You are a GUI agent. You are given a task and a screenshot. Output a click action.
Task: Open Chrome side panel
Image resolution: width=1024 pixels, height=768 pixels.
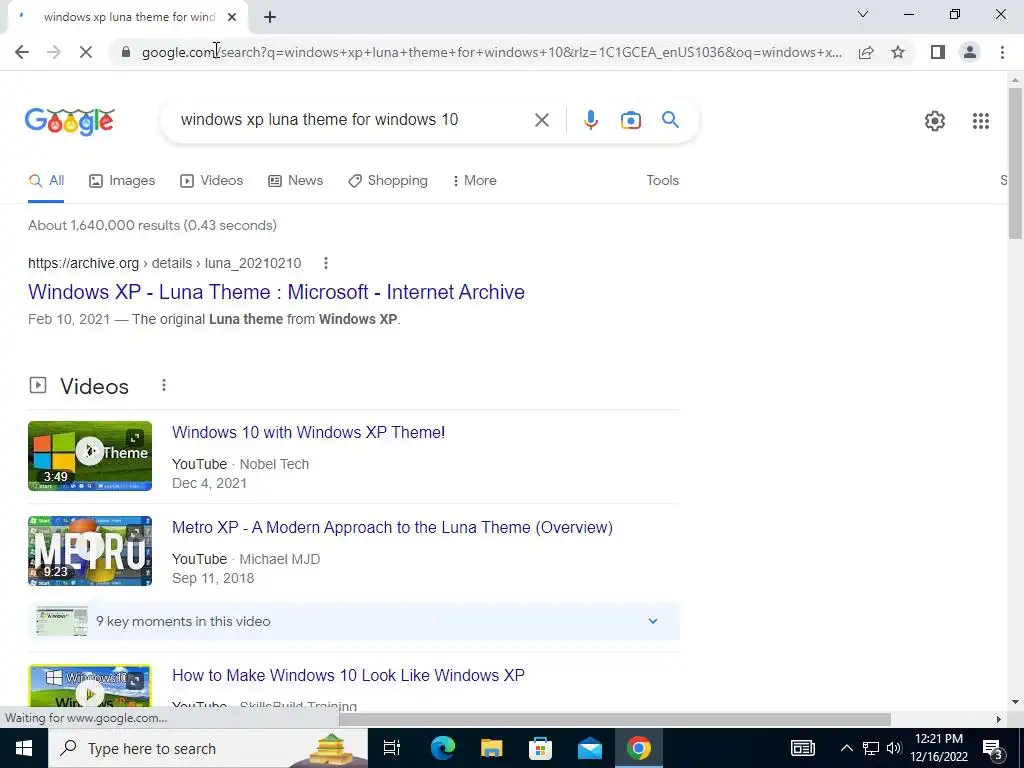pyautogui.click(x=938, y=52)
